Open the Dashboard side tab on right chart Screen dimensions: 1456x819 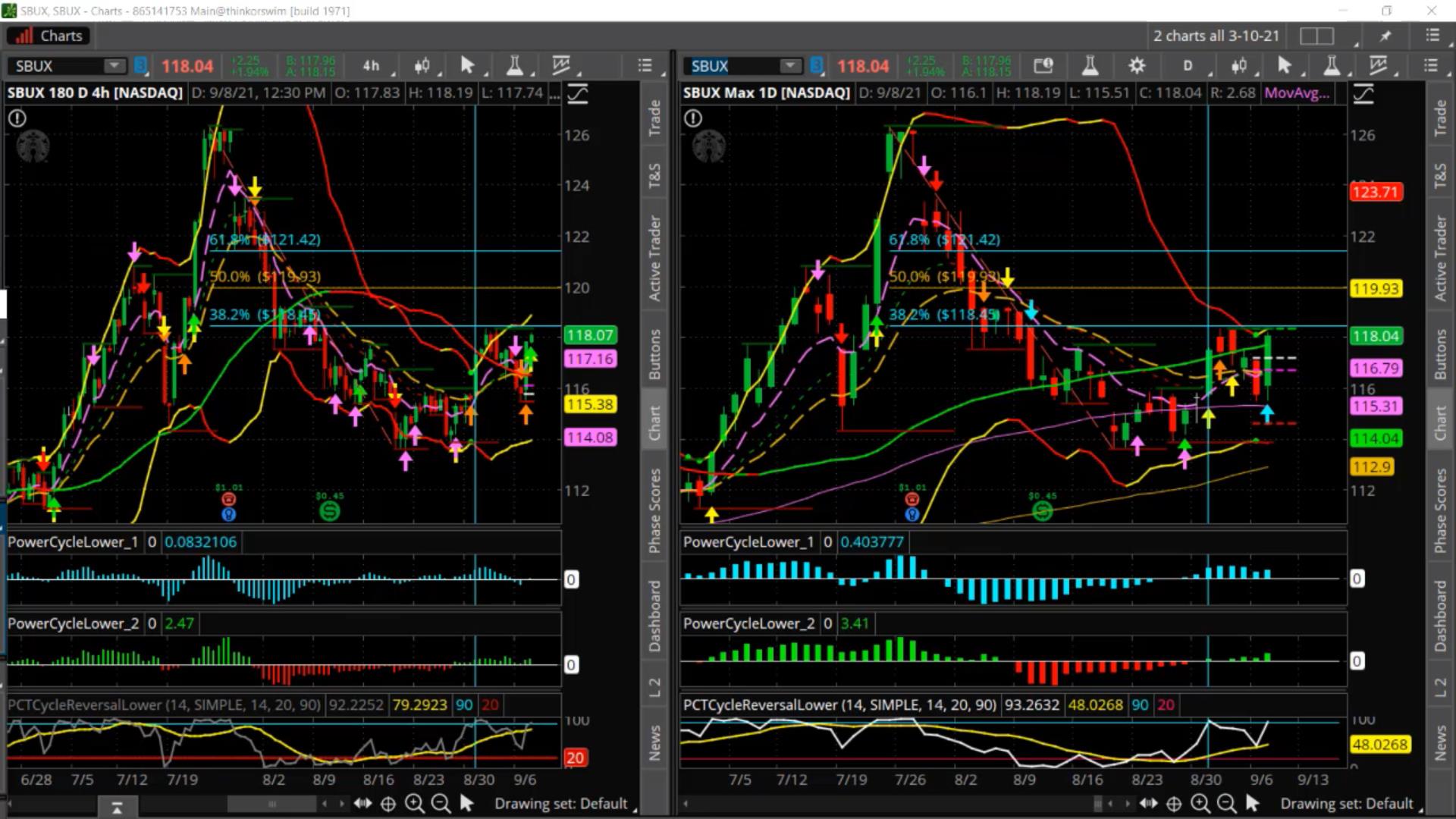(x=1440, y=616)
